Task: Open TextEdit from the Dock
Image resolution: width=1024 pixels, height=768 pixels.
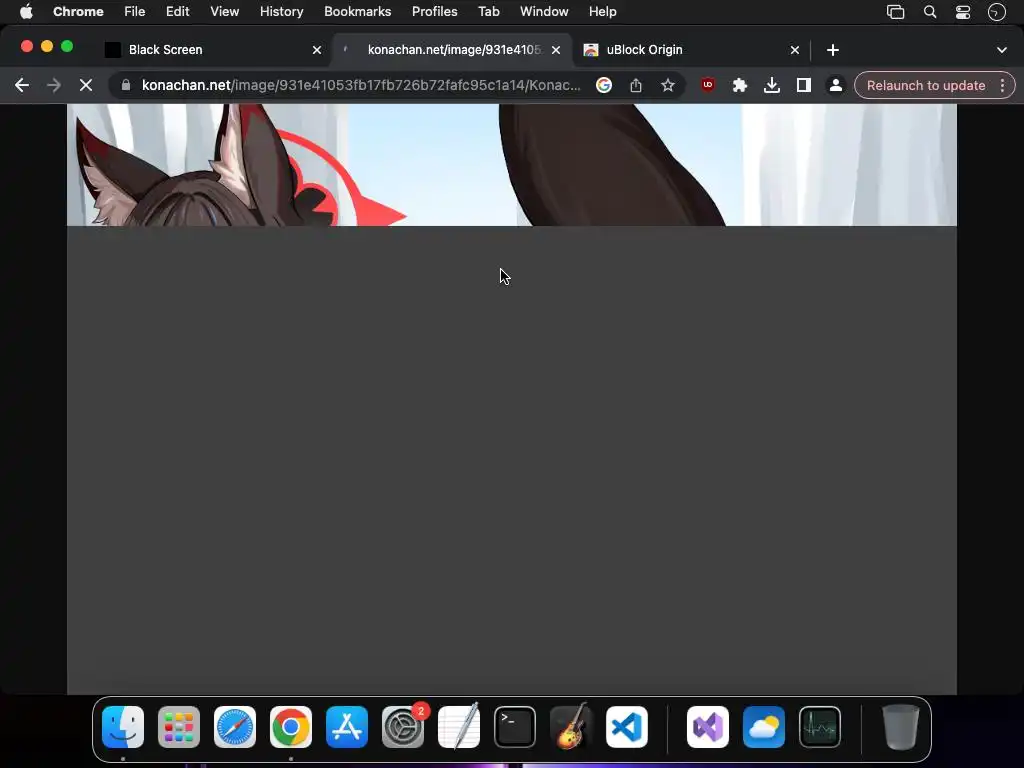Action: 459,727
